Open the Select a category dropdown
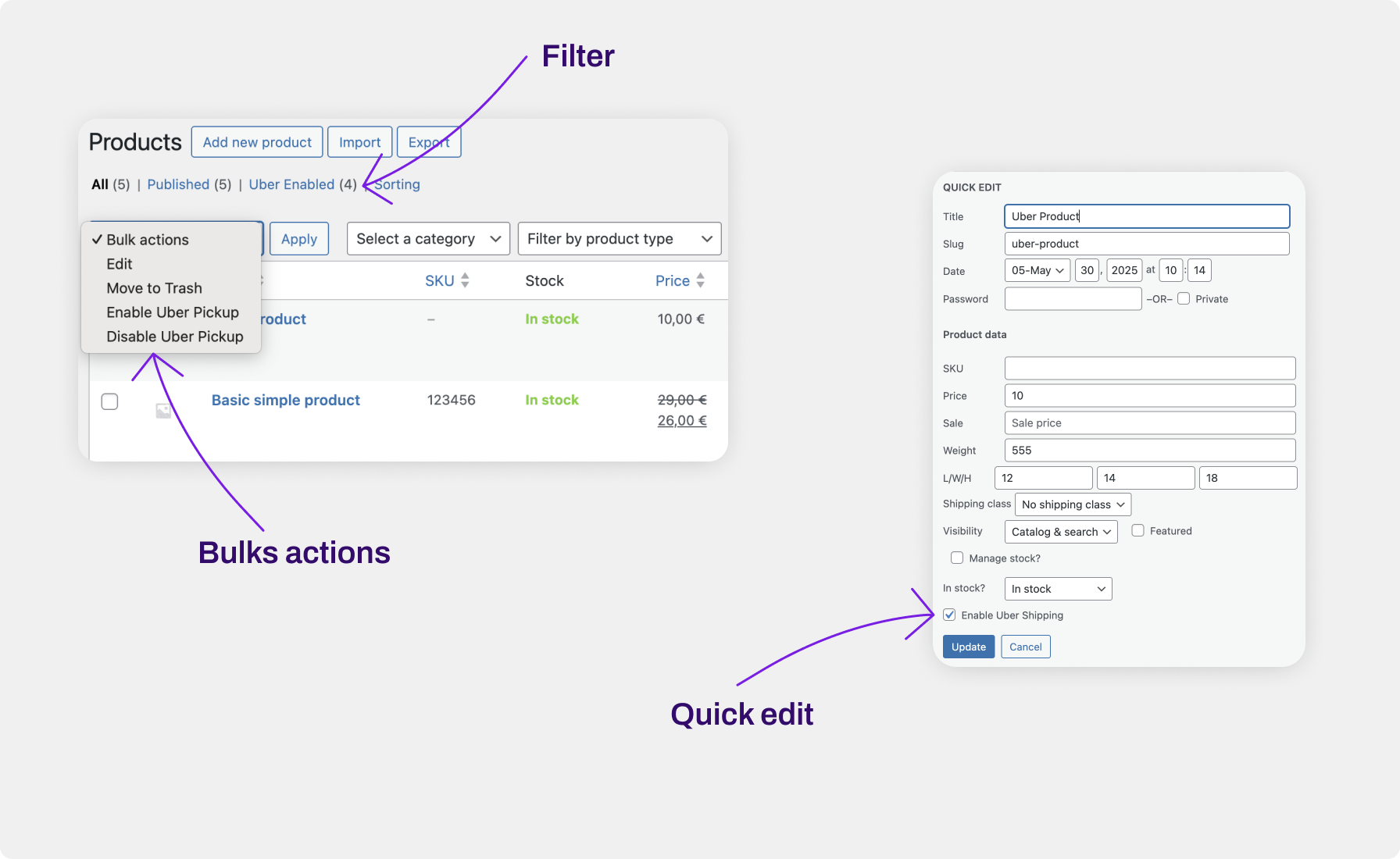 click(427, 238)
